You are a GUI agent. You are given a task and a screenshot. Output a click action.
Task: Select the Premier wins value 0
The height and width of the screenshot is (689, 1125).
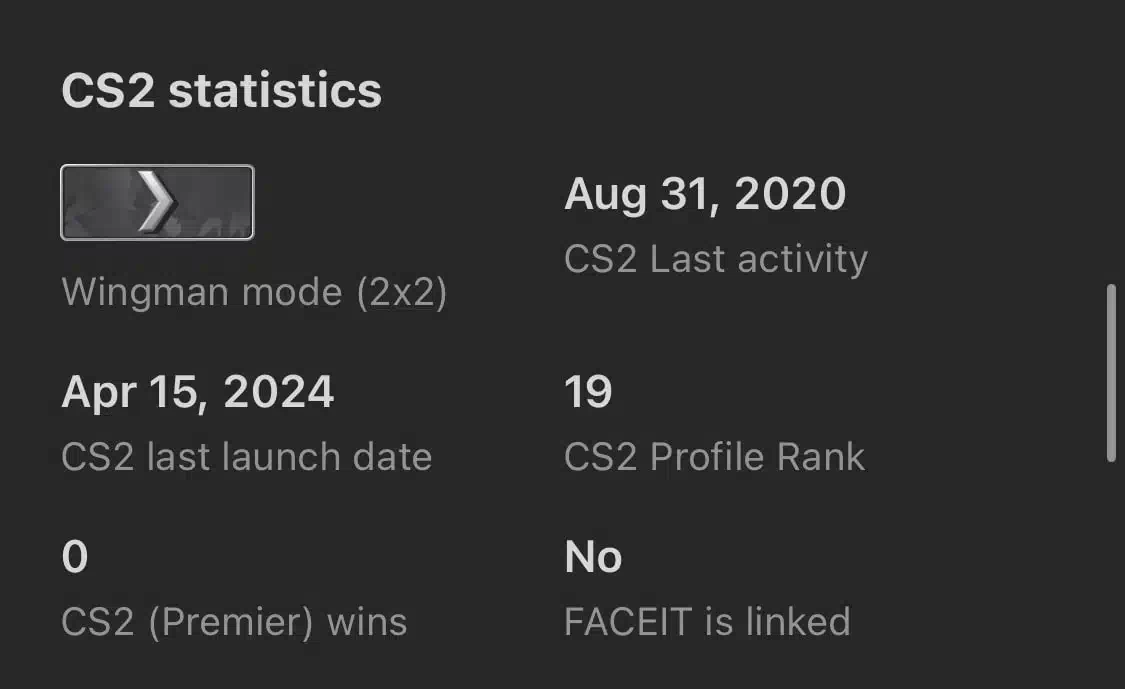click(x=75, y=557)
